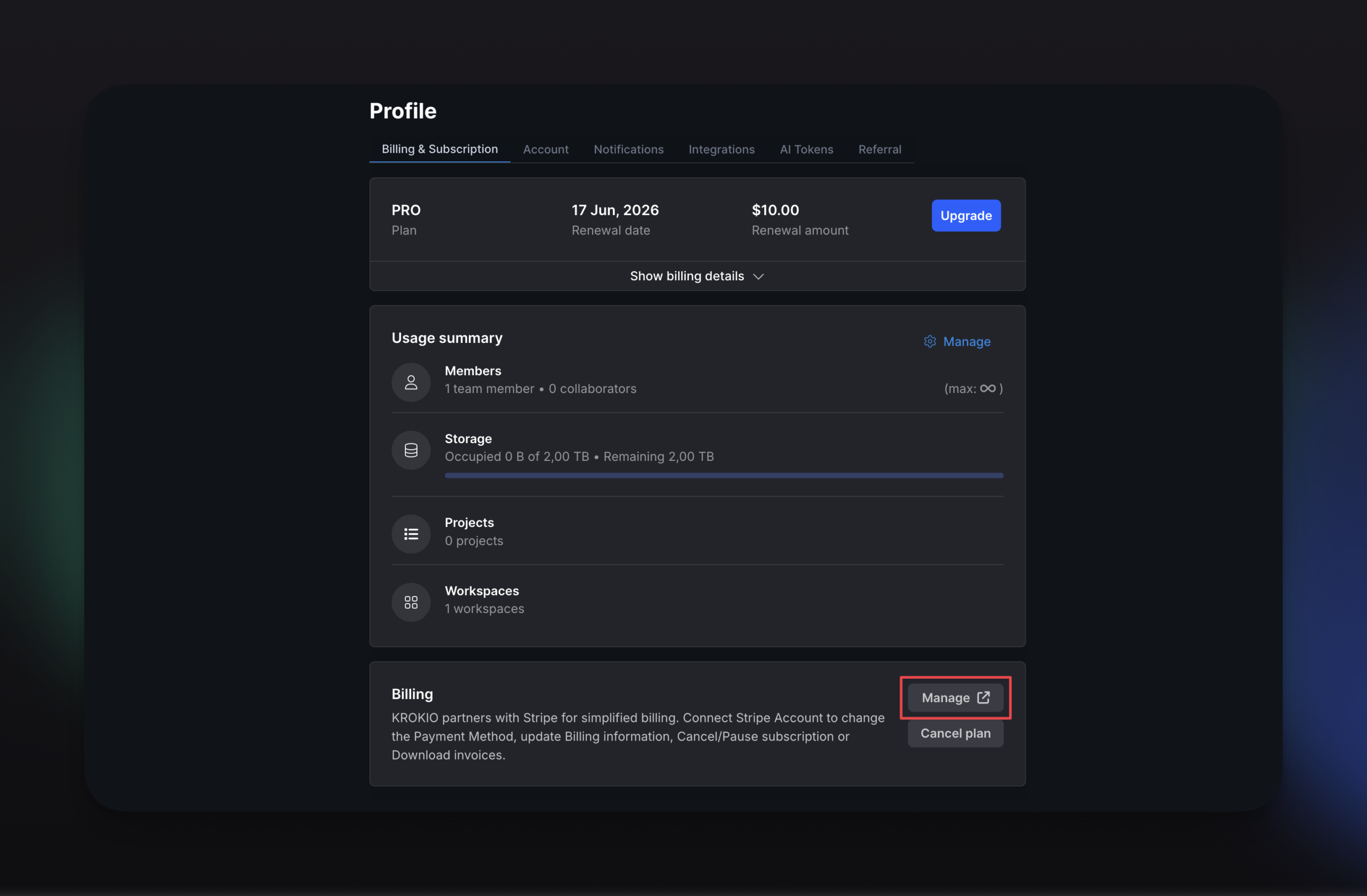Click the gear icon beside Usage summary Manage
Viewport: 1367px width, 896px height.
click(929, 341)
